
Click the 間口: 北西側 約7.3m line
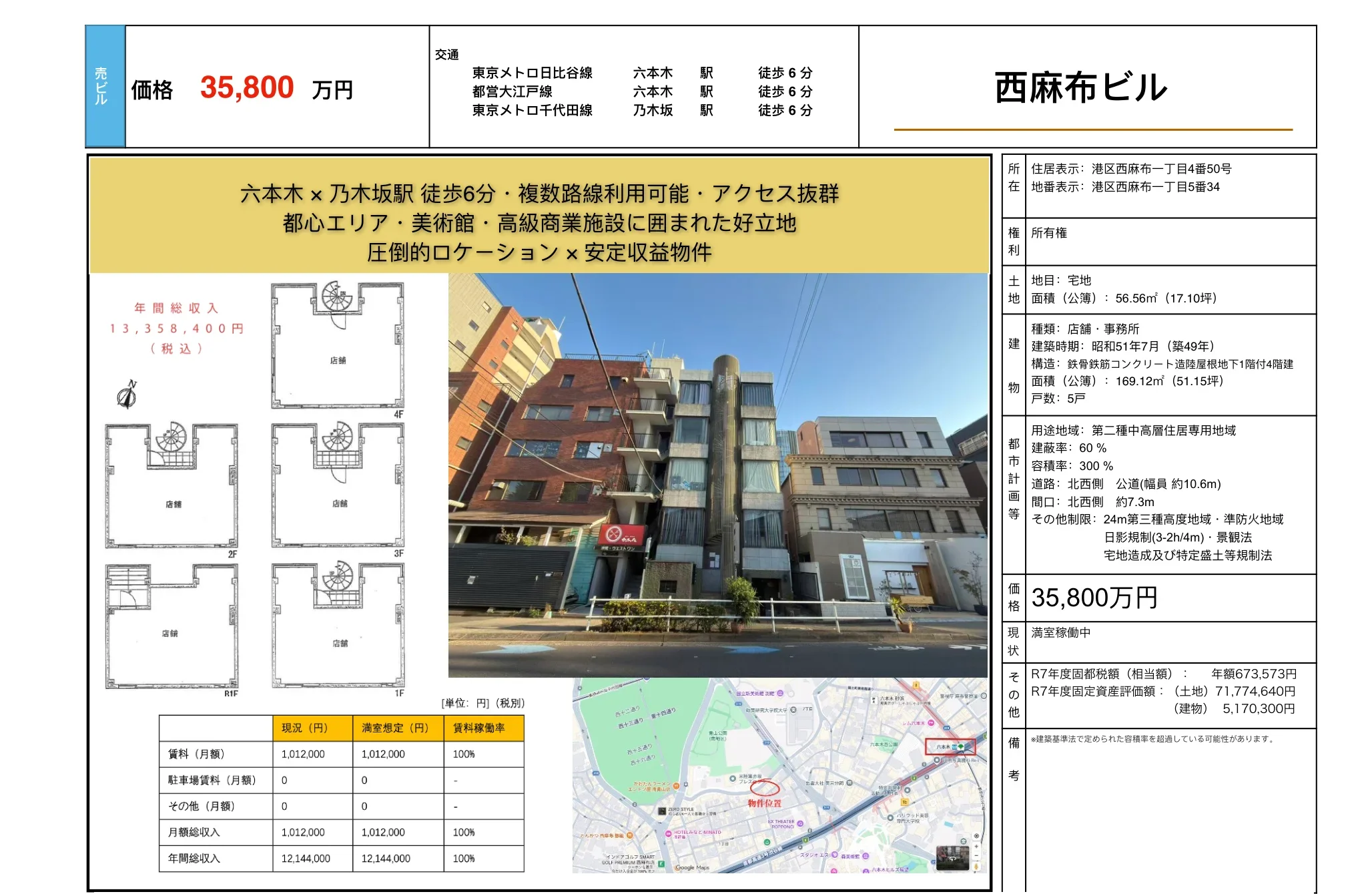tap(1092, 502)
